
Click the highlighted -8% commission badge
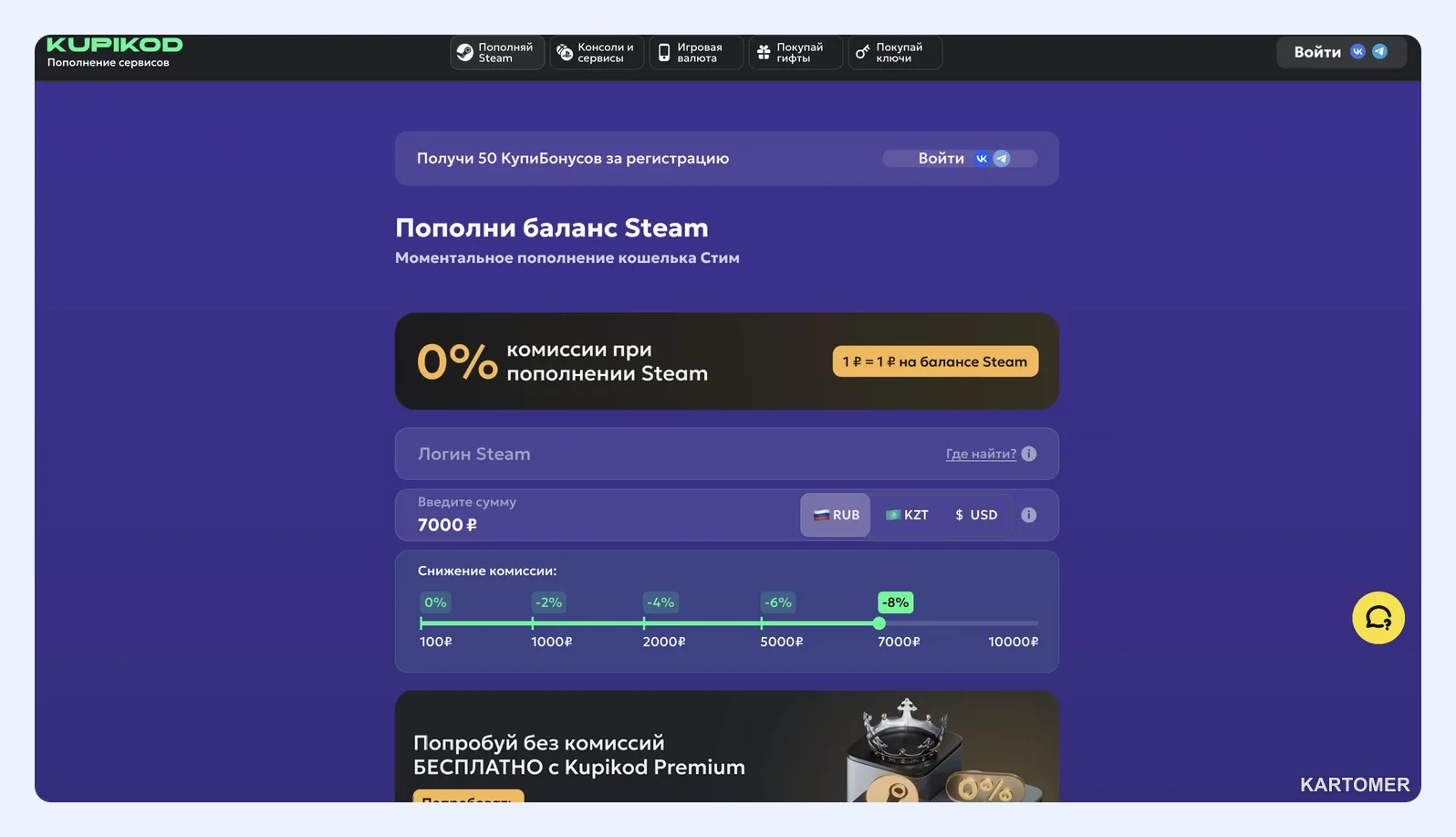click(896, 602)
